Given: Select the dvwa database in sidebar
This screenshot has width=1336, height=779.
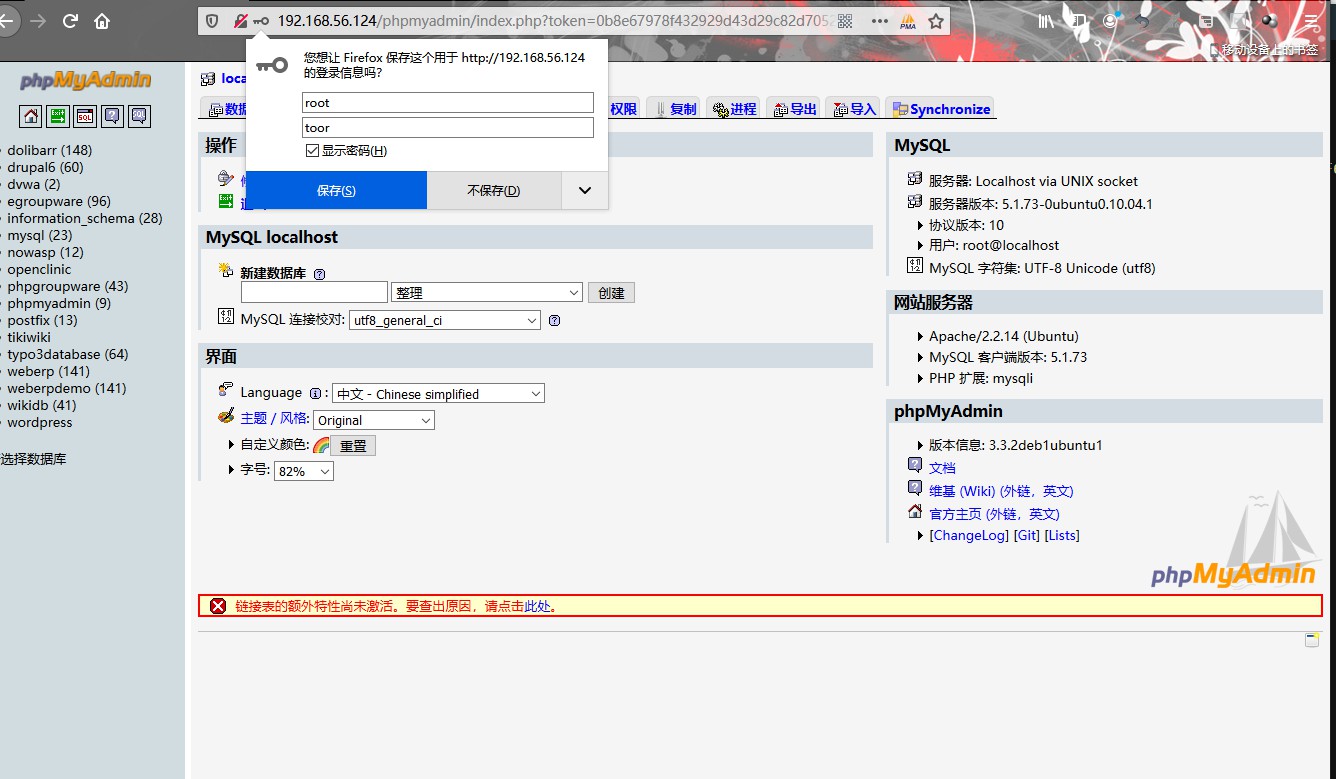Looking at the screenshot, I should 33,184.
